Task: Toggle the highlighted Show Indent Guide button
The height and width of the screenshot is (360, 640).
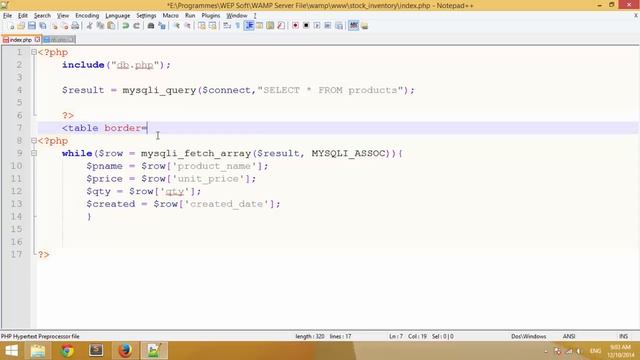Action: 249,26
